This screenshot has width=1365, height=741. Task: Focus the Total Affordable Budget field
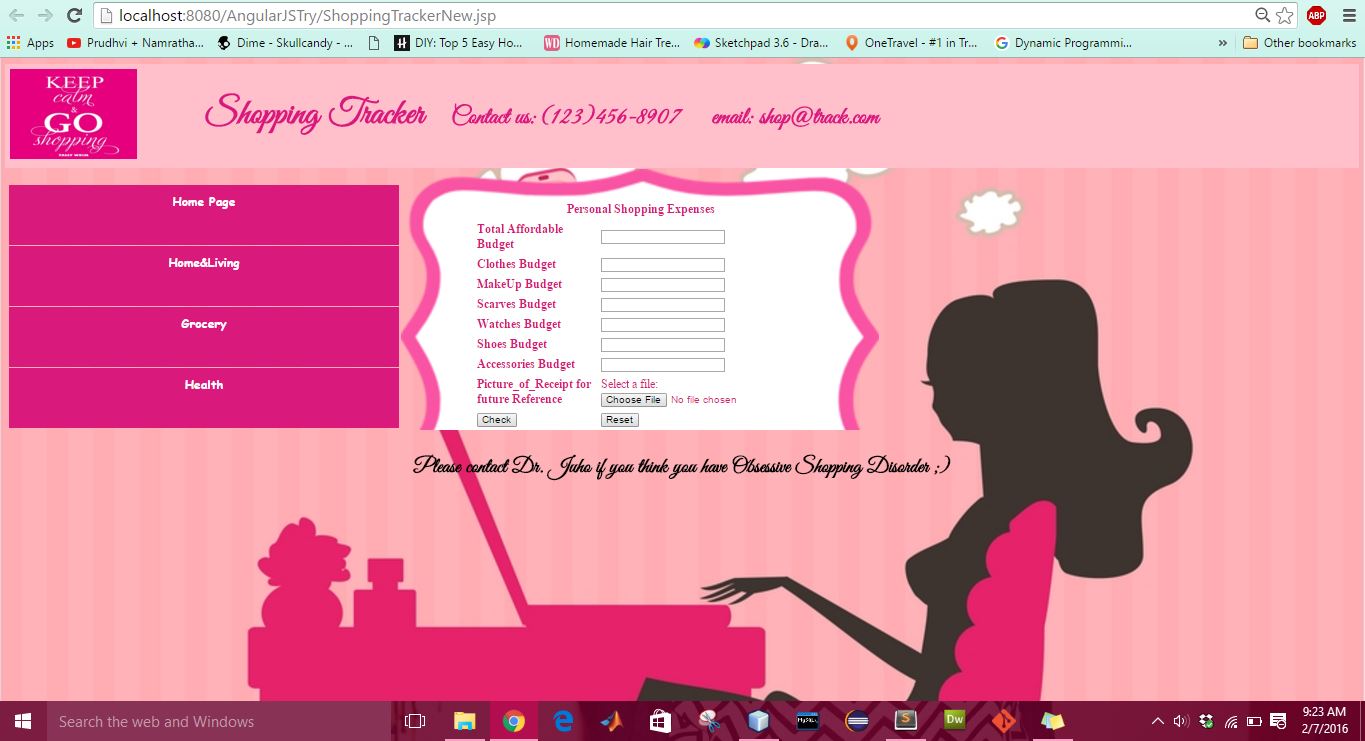click(662, 237)
